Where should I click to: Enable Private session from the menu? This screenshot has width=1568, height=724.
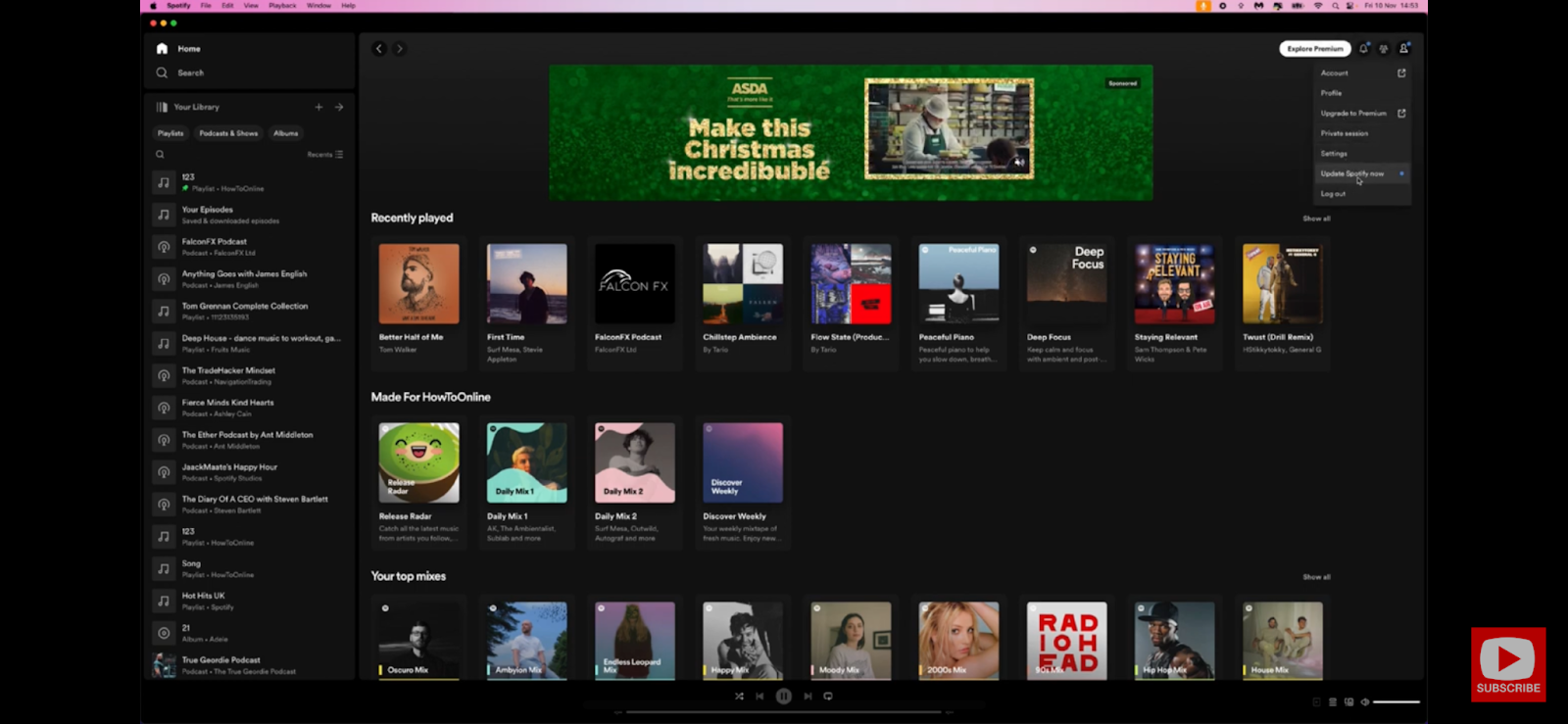click(1362, 133)
